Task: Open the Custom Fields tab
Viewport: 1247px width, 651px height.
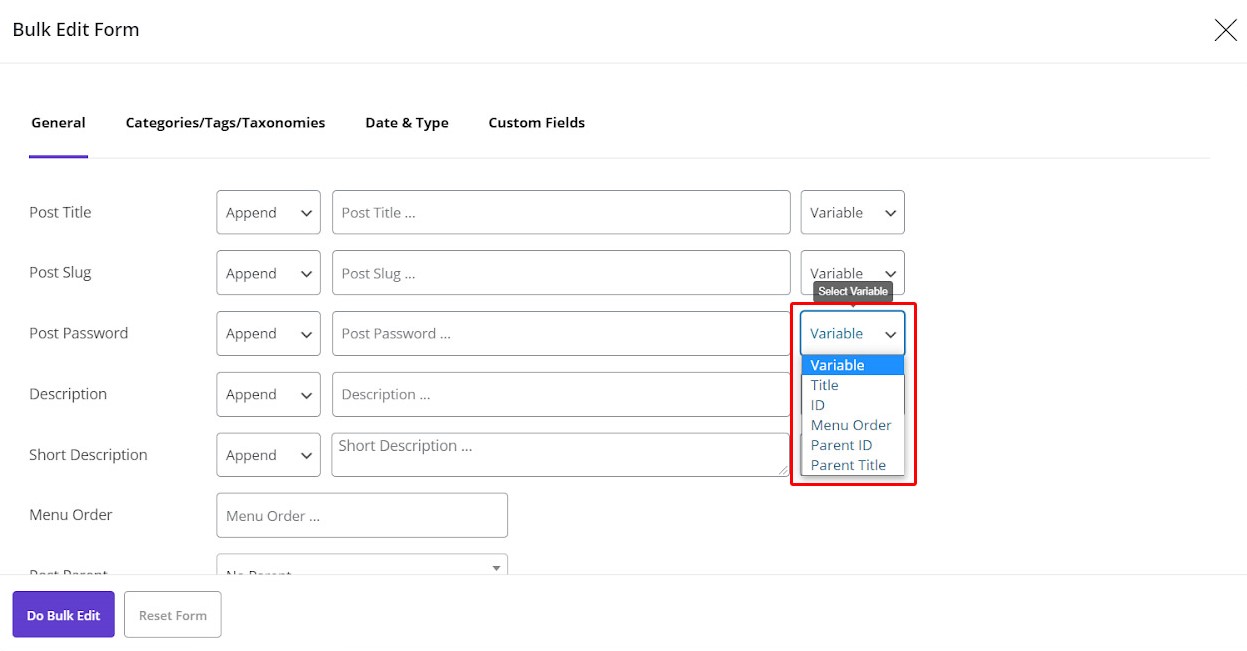Action: (537, 123)
